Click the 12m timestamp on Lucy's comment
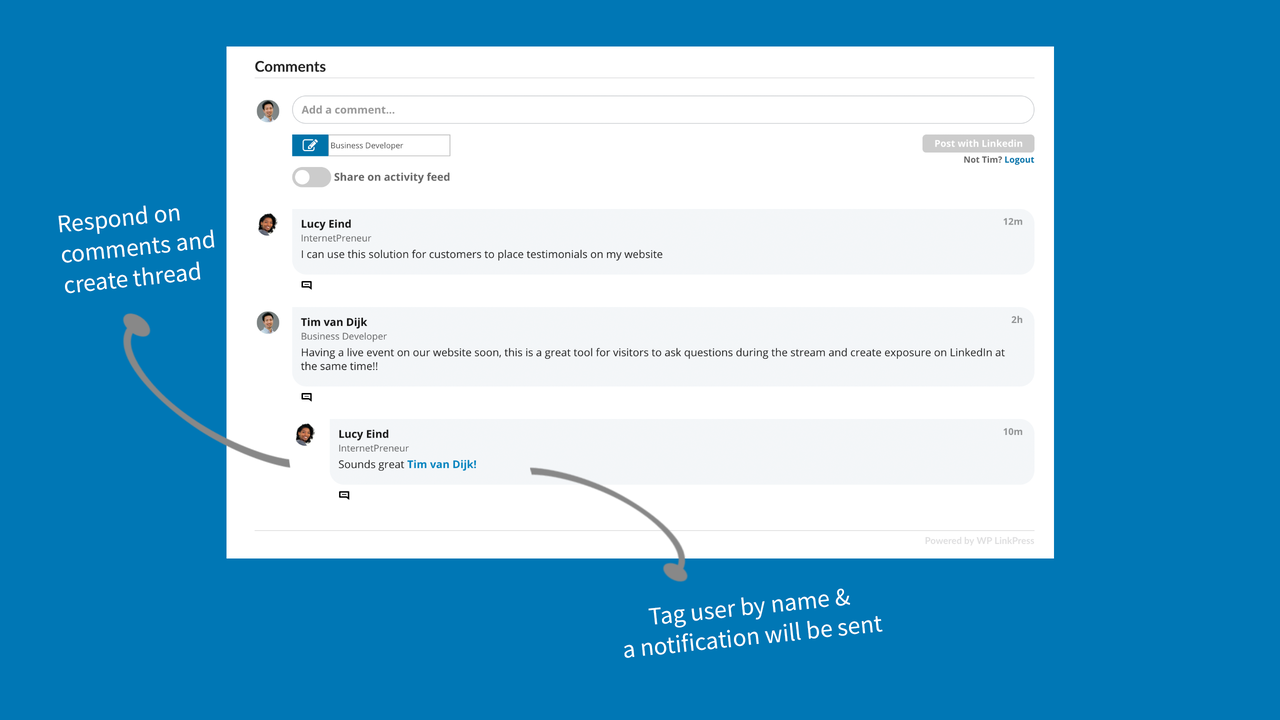The image size is (1280, 720). click(x=1012, y=222)
